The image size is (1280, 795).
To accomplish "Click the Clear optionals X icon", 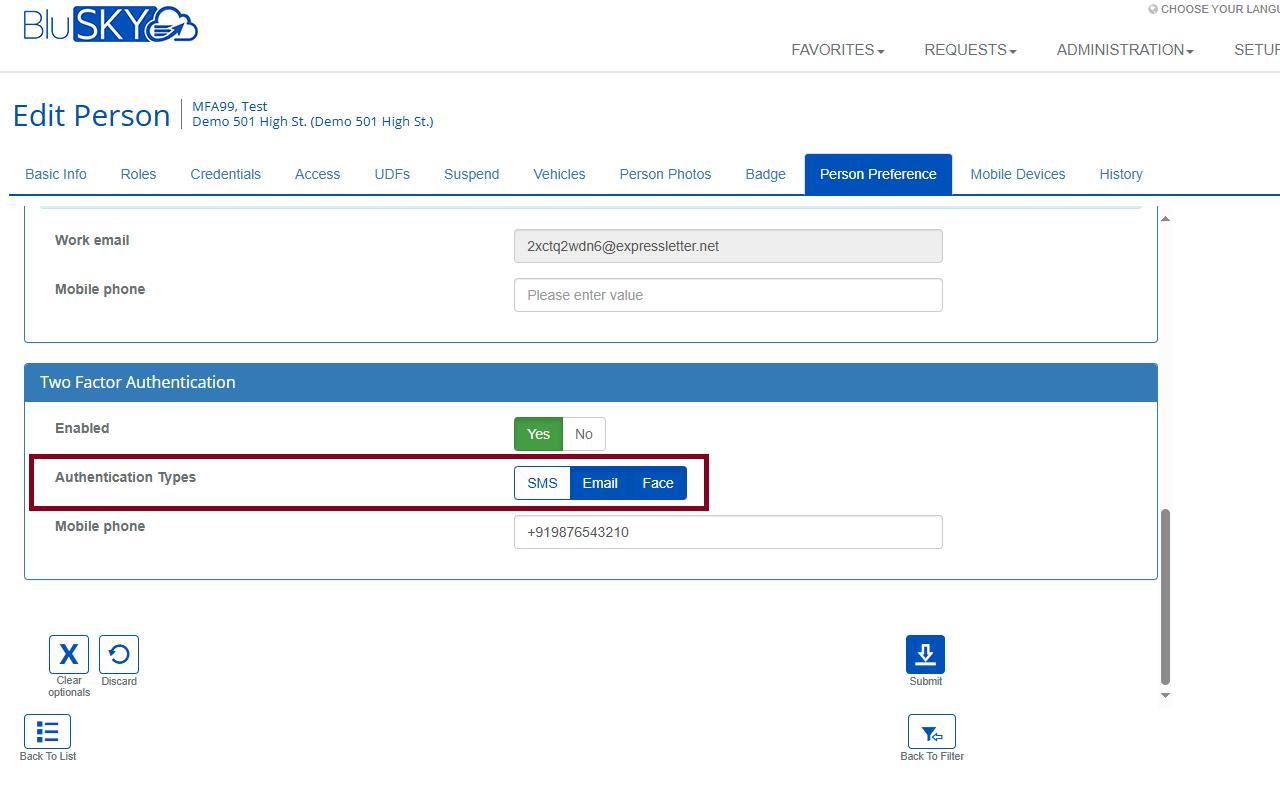I will (x=69, y=655).
